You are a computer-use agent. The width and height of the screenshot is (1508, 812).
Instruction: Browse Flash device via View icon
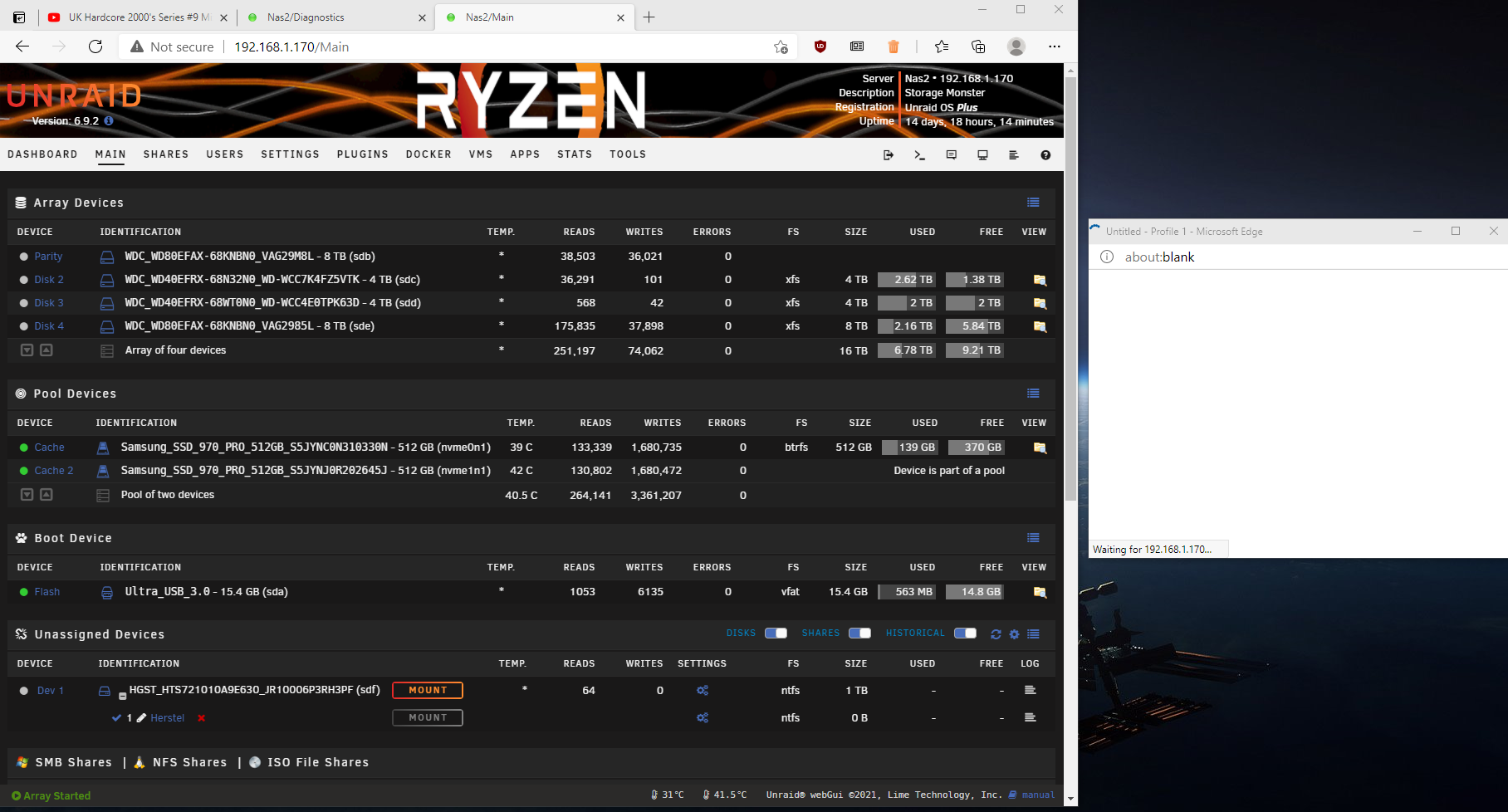coord(1040,592)
